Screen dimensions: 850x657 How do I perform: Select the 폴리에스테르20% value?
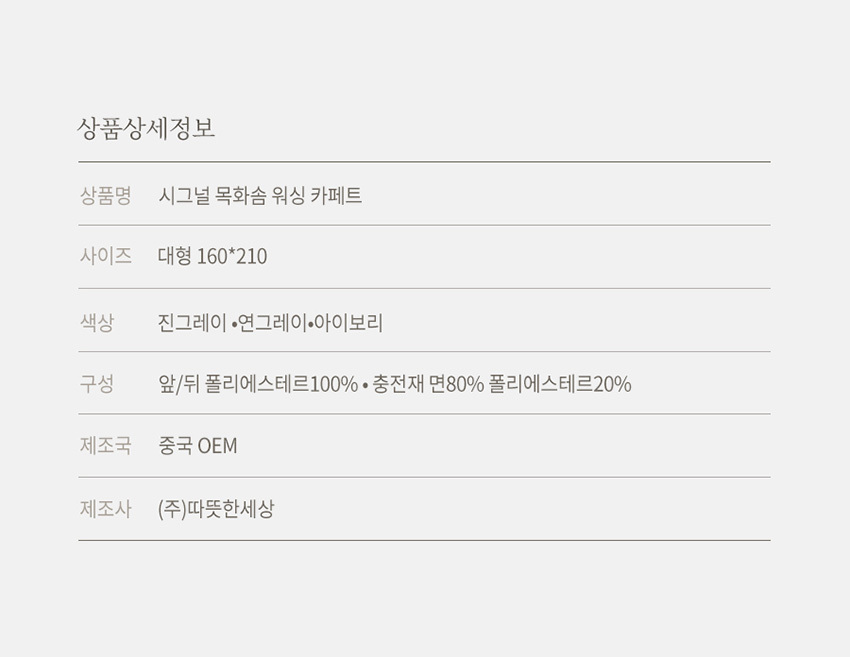pyautogui.click(x=560, y=384)
